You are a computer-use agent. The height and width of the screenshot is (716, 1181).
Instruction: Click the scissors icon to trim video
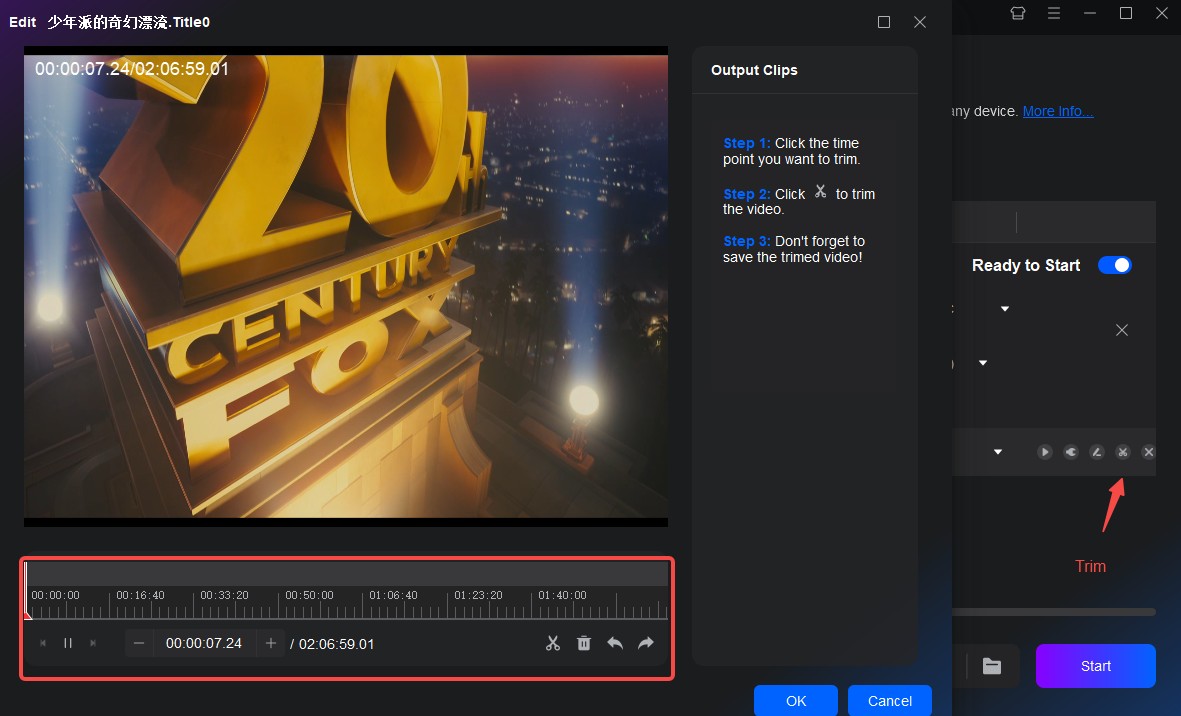coord(552,643)
